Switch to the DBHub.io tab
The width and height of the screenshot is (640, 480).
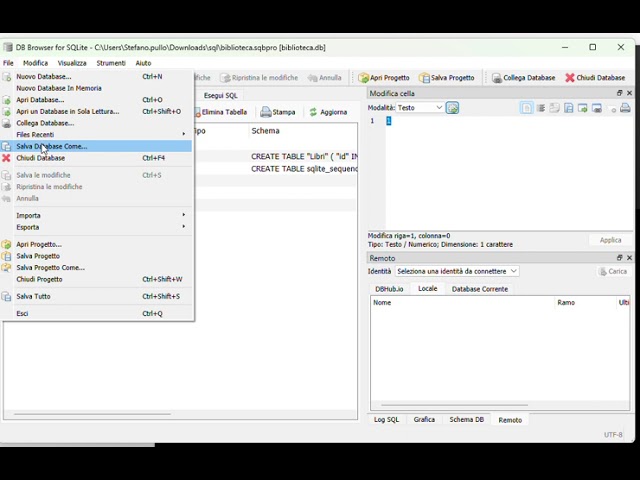(x=389, y=289)
